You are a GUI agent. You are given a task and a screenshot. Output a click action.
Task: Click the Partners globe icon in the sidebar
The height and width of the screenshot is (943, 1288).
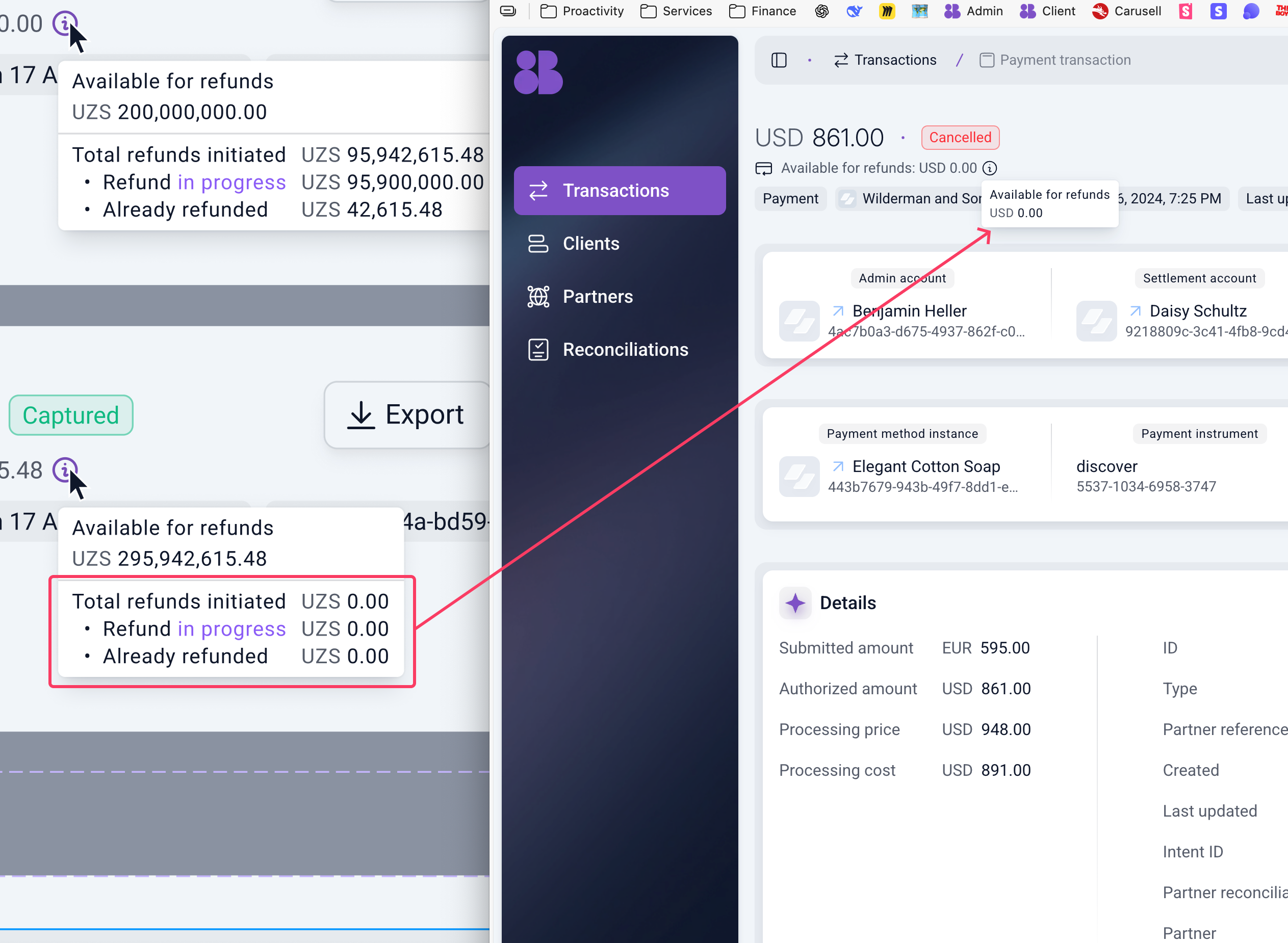[538, 297]
